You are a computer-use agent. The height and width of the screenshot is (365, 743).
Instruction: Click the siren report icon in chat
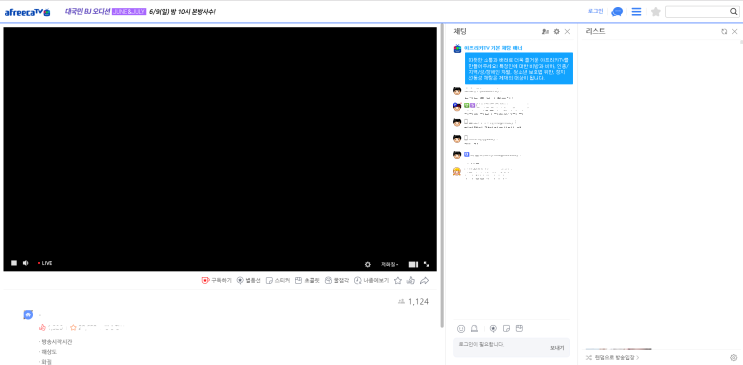[x=474, y=328]
